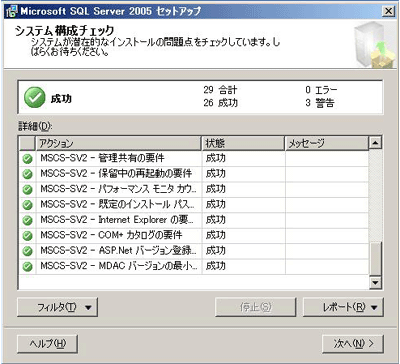The image size is (400, 364).
Task: Click the 26 成功 summary count
Action: 220,103
